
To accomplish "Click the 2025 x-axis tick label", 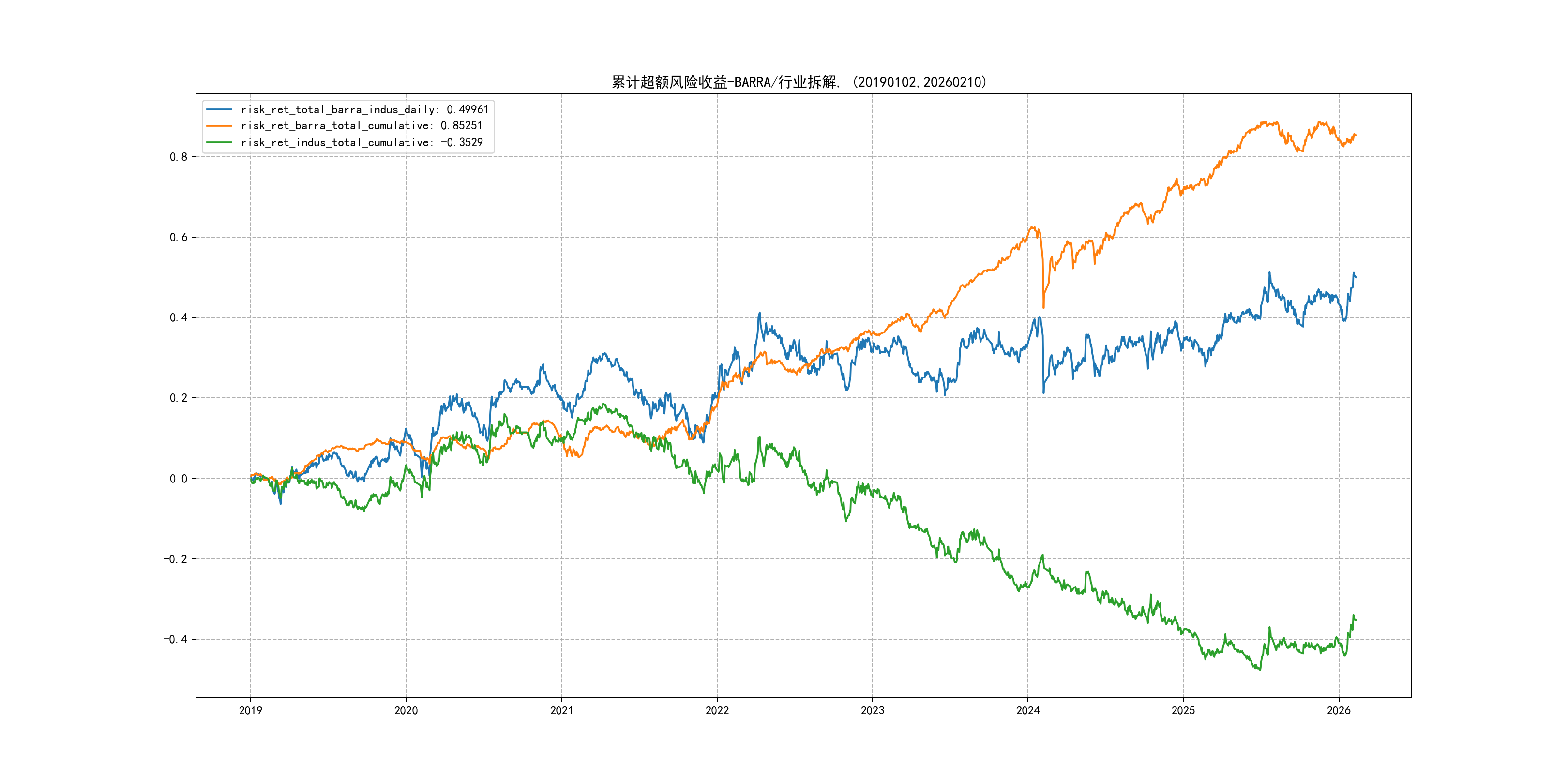I will tap(1183, 710).
